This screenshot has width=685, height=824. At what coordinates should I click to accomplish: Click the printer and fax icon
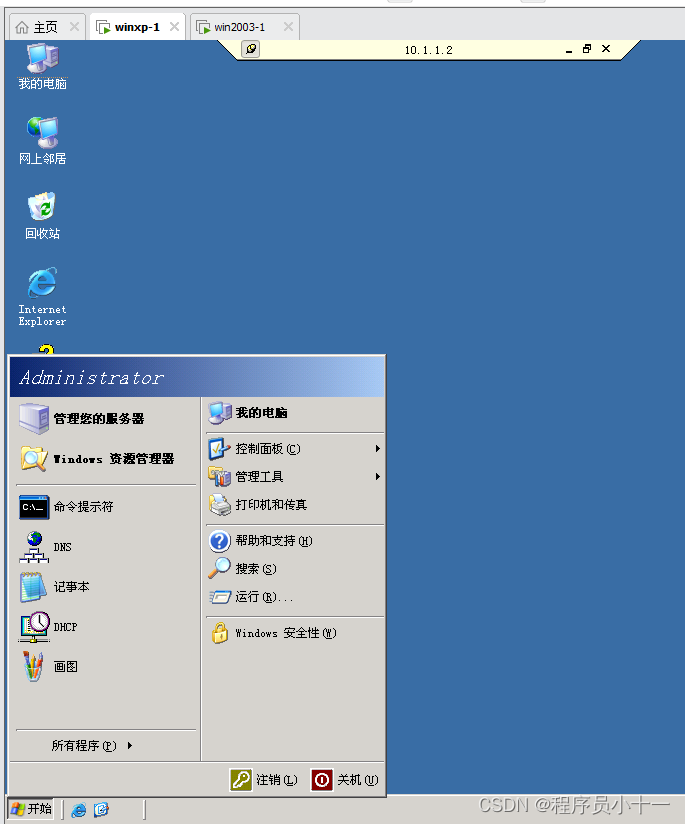[220, 504]
